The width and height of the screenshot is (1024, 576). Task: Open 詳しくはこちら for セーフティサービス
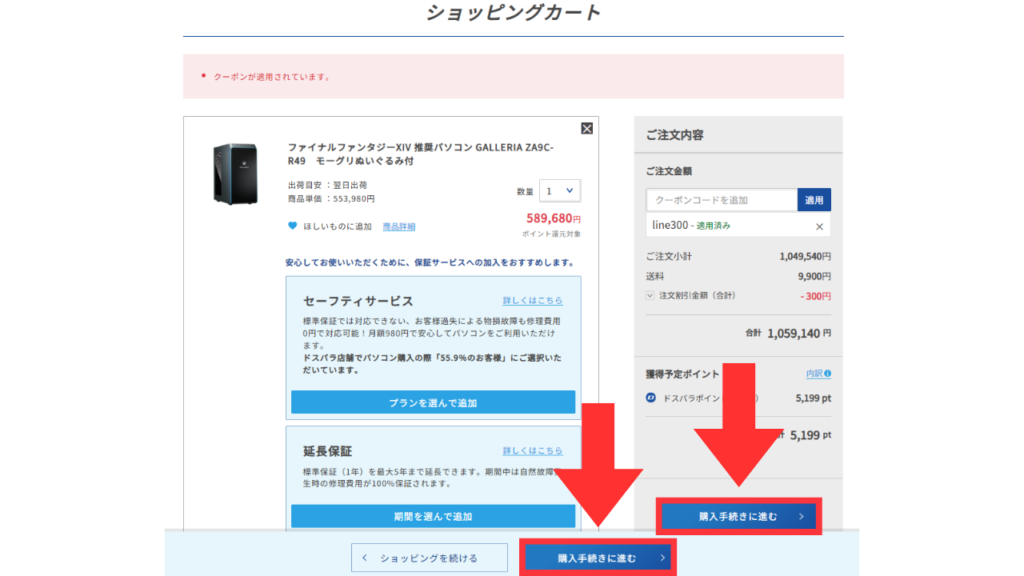[532, 301]
